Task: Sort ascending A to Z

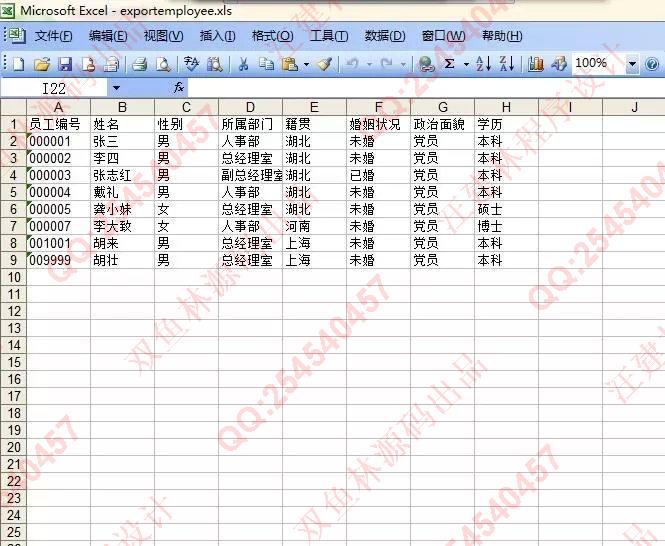Action: click(x=484, y=64)
